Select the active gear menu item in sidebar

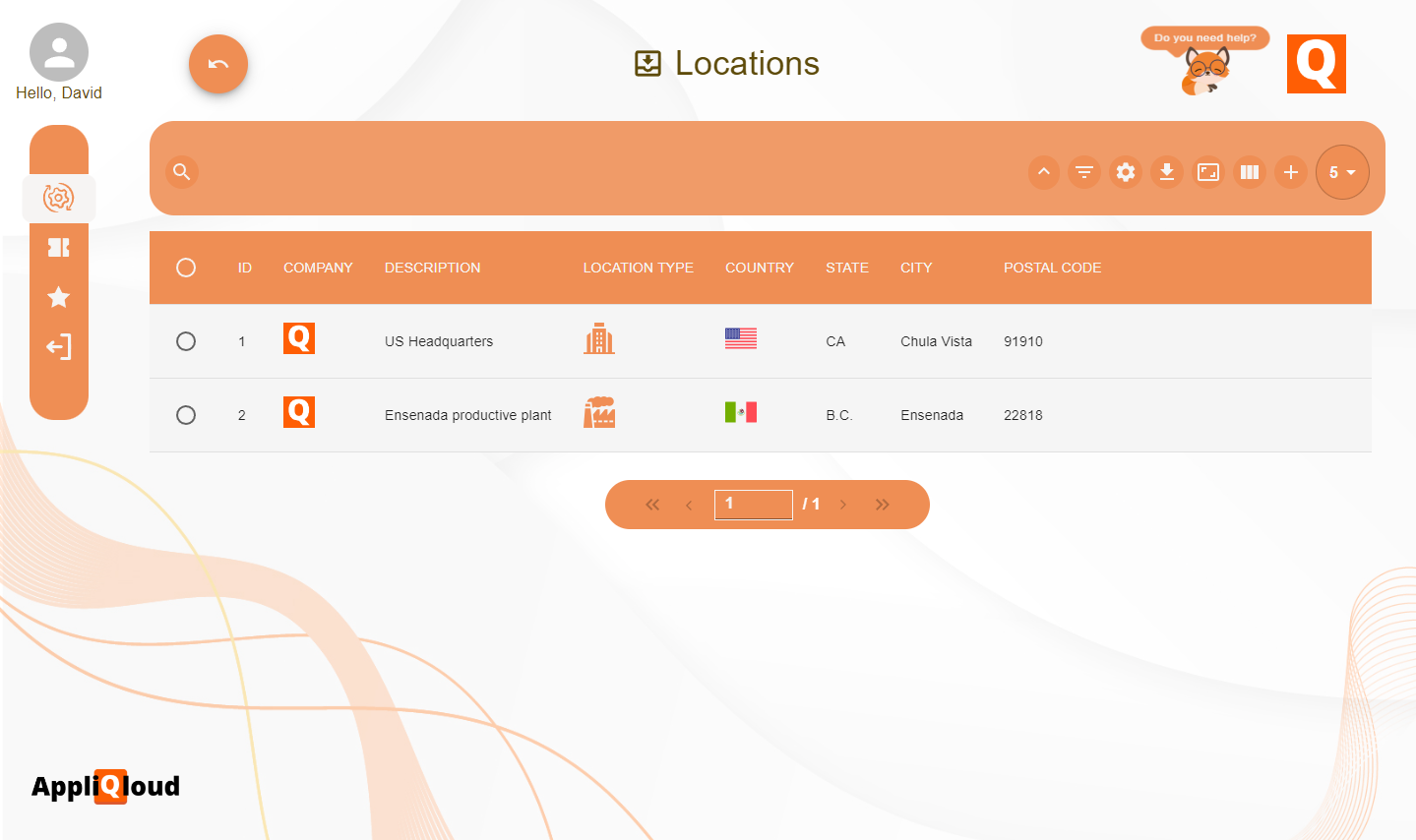click(58, 198)
